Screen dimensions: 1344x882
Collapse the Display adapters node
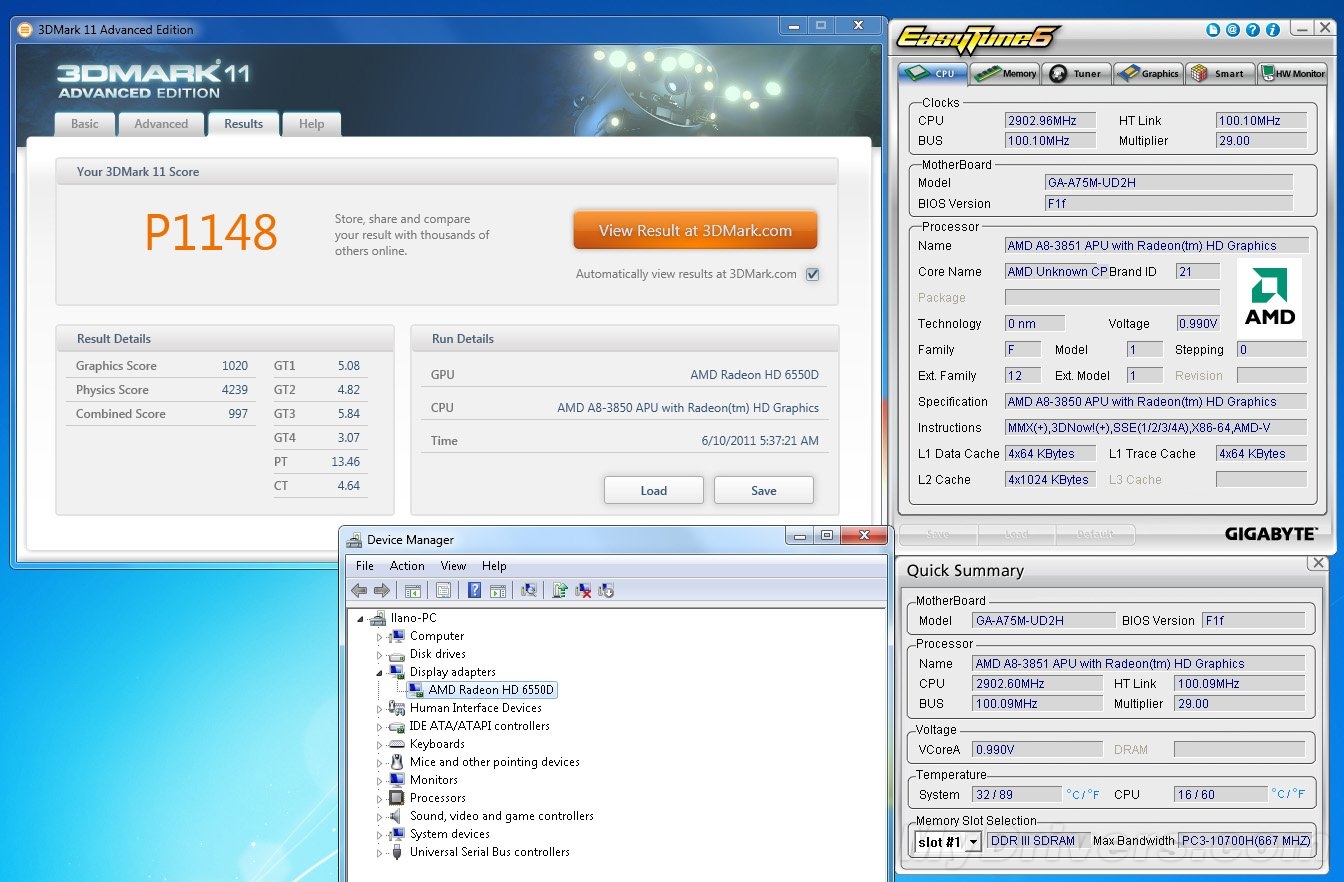[x=379, y=672]
